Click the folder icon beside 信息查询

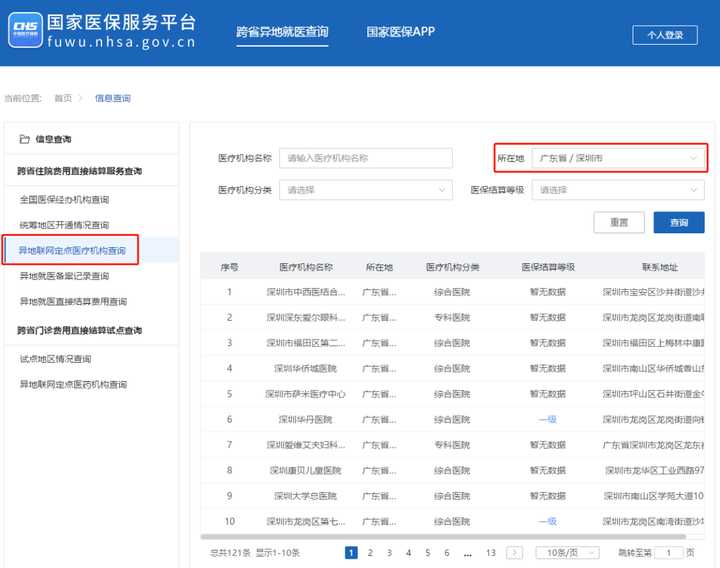[24, 139]
